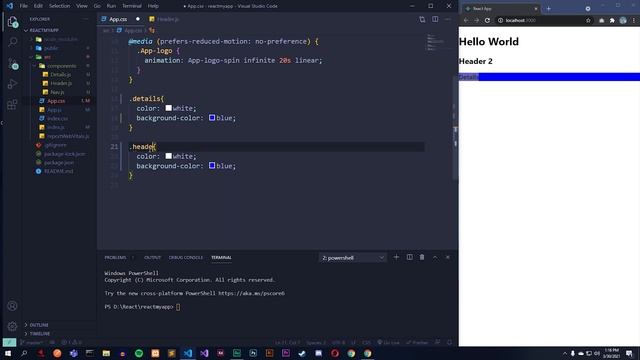Open the browser three-dot menu
Viewport: 640px width, 360px height.
(x=634, y=20)
